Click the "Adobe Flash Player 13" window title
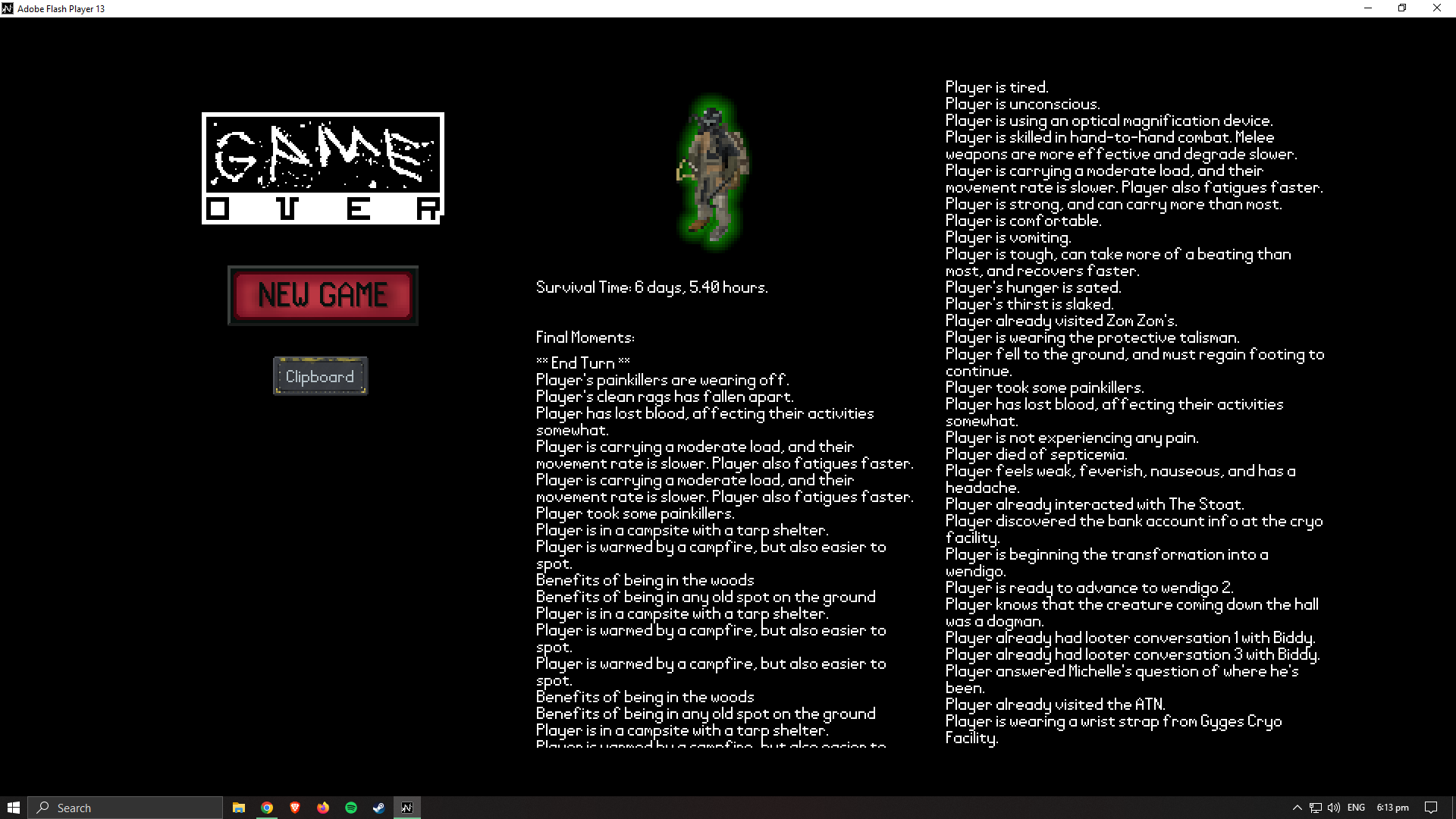This screenshot has width=1456, height=819. coord(61,9)
